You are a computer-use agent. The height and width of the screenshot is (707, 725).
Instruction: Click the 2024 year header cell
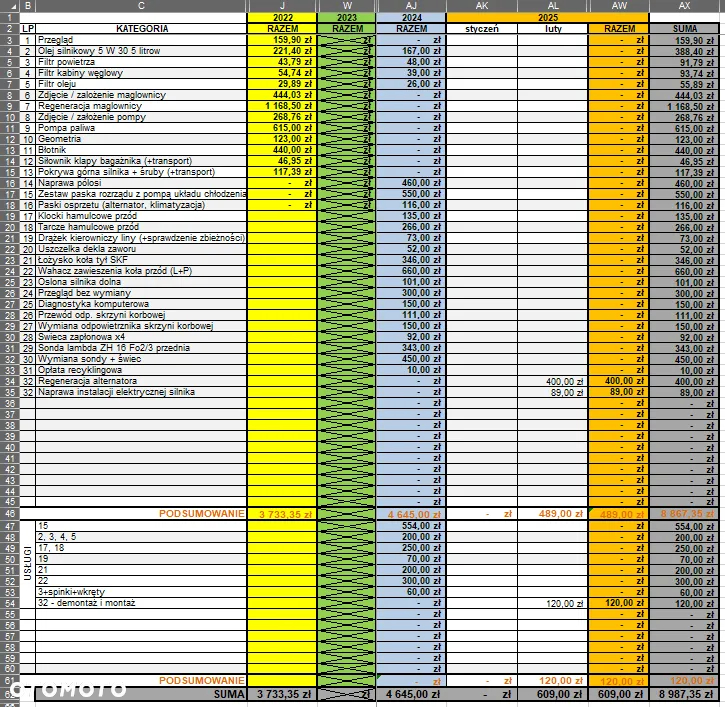click(412, 18)
